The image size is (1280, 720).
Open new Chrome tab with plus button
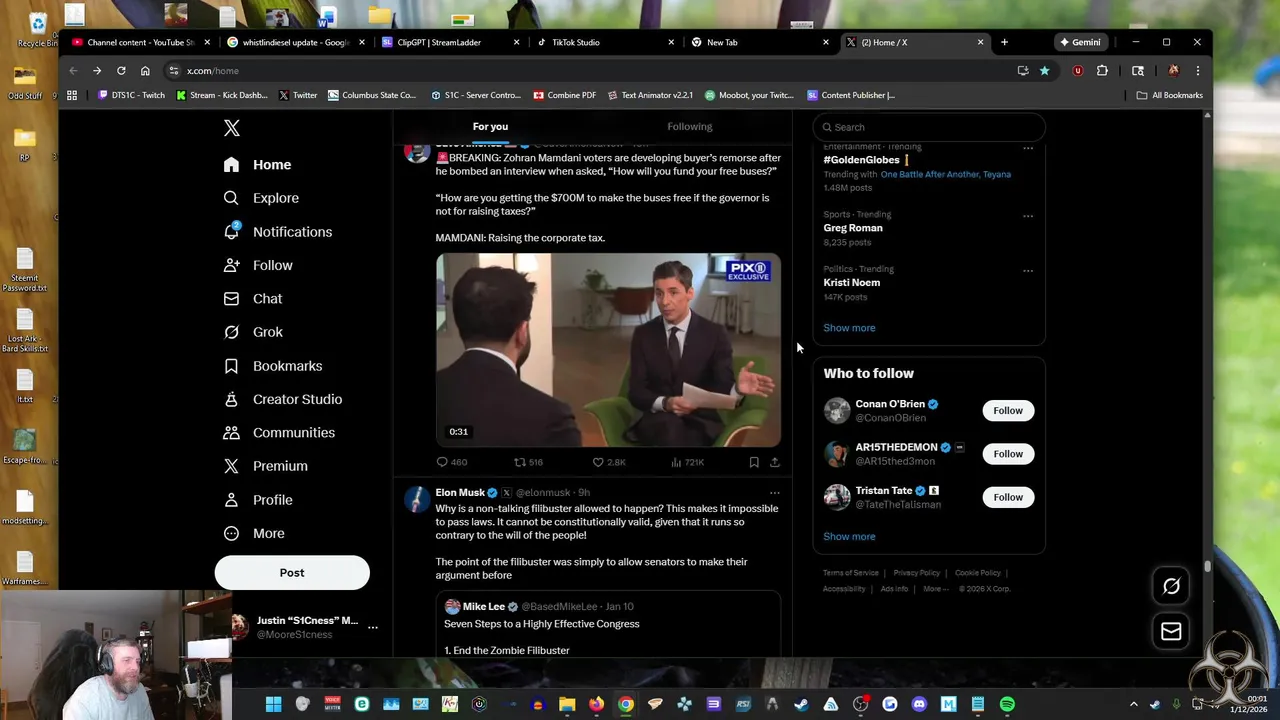coord(1004,42)
